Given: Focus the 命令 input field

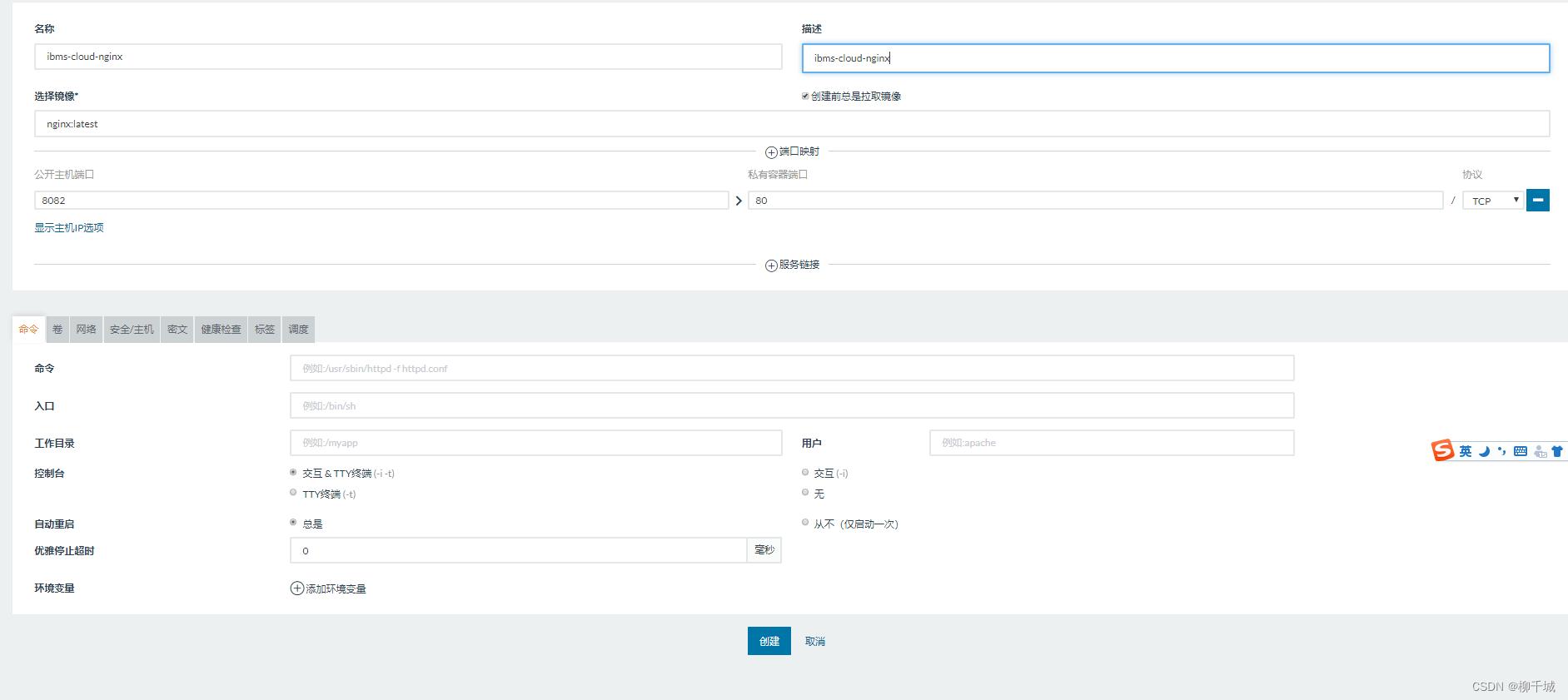Looking at the screenshot, I should pos(792,368).
